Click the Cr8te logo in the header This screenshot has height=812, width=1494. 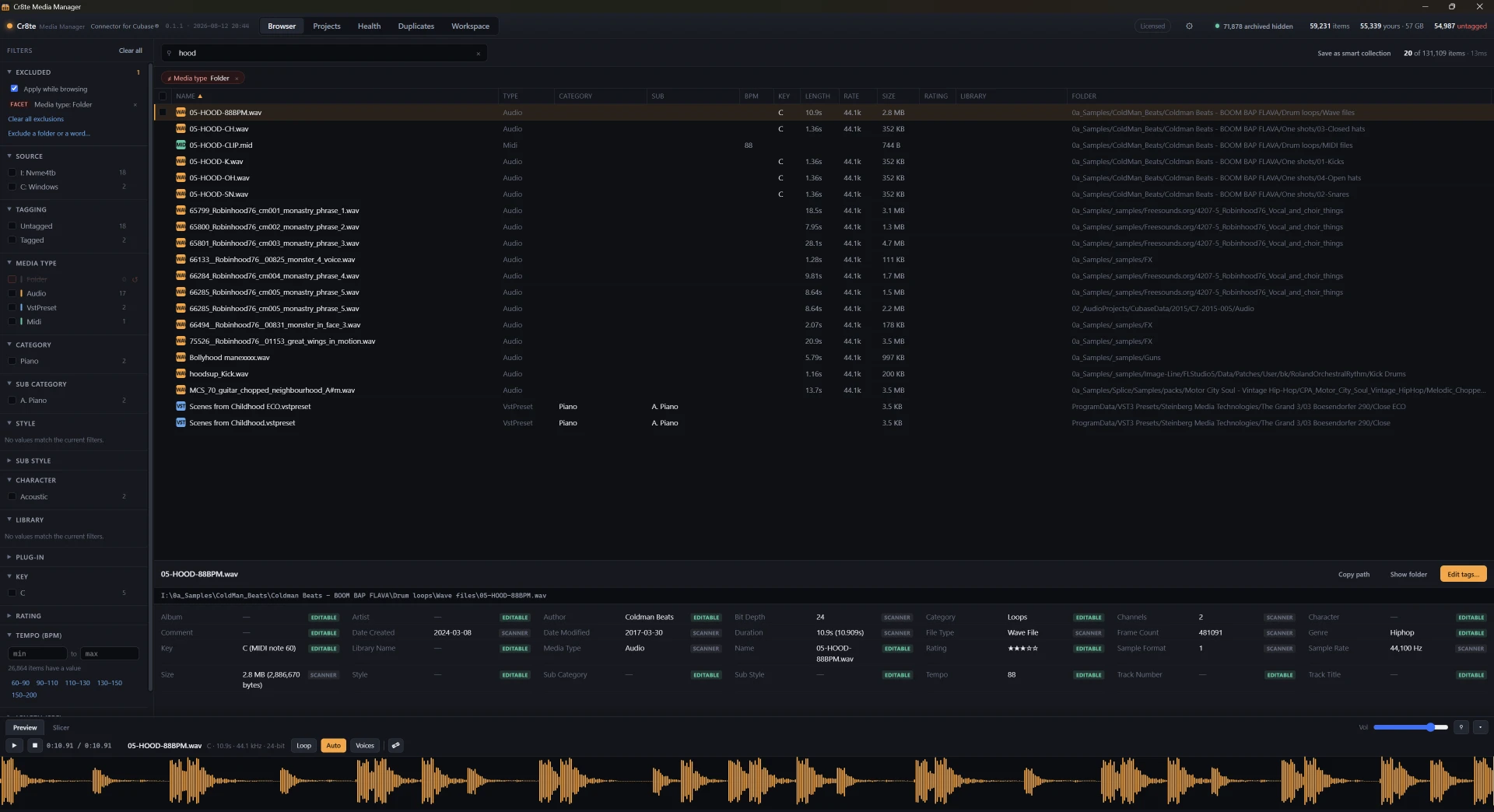click(10, 26)
